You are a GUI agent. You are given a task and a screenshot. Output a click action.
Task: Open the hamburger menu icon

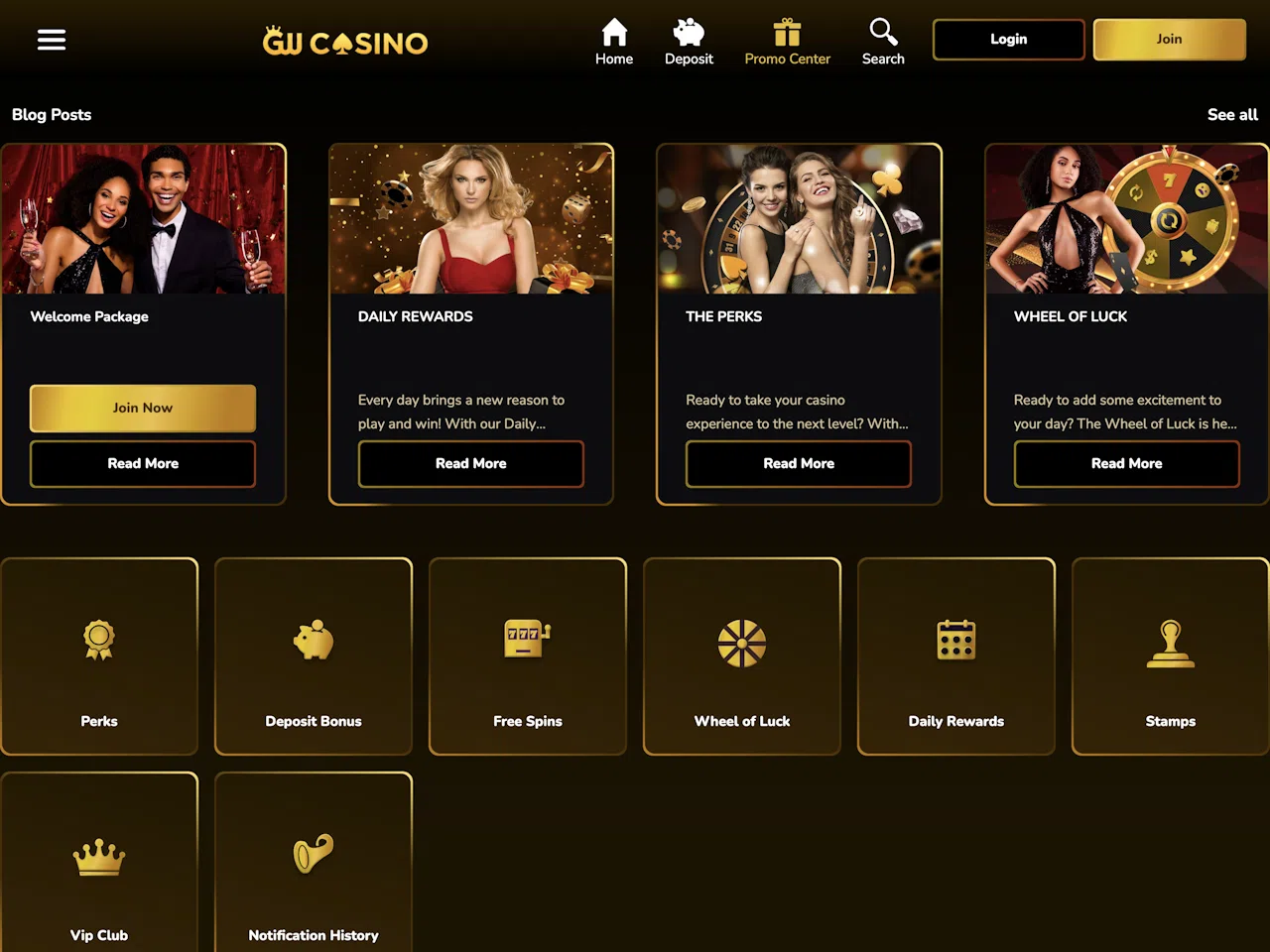point(52,40)
